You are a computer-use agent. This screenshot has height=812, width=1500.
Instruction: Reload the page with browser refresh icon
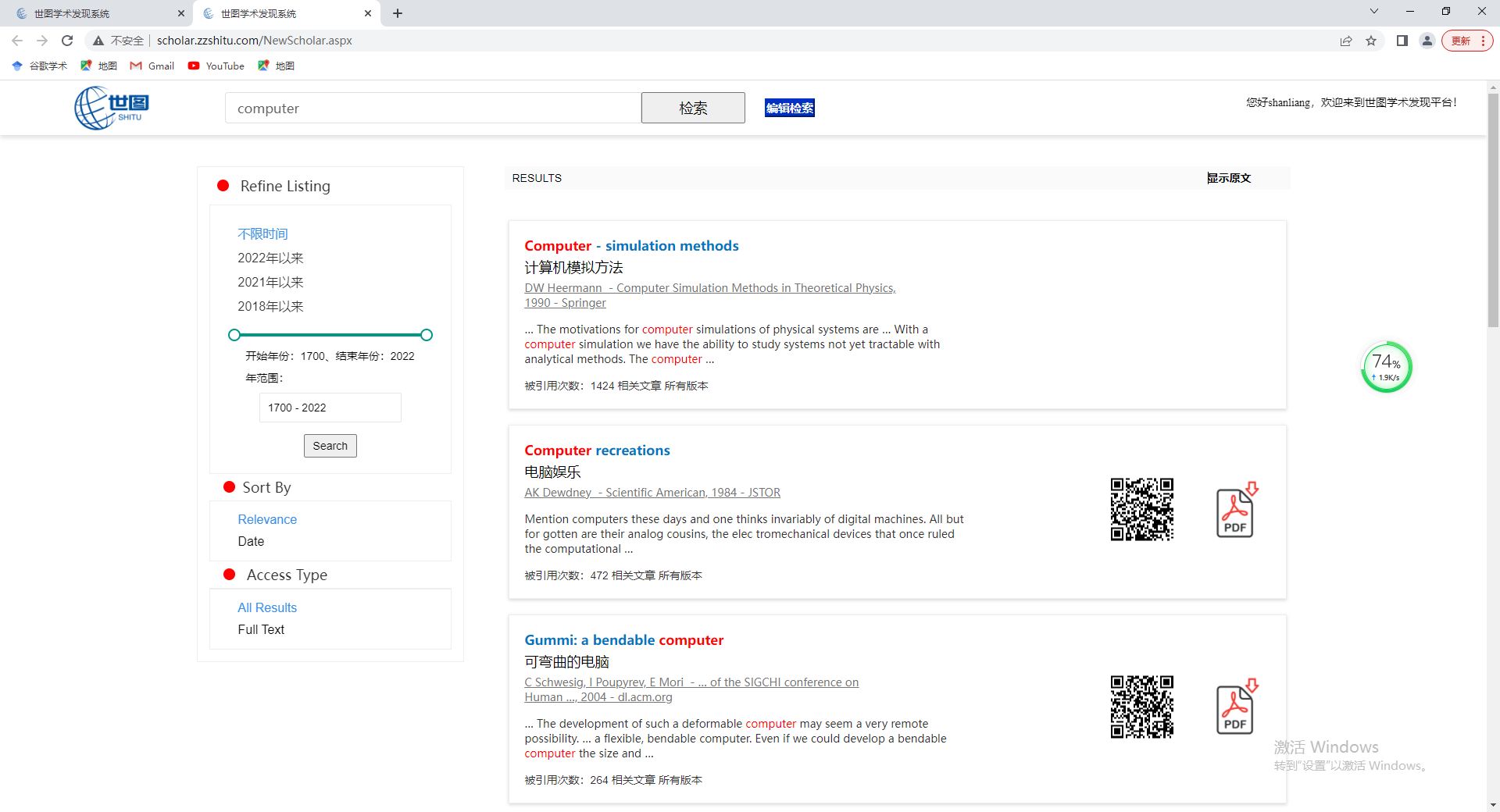pyautogui.click(x=67, y=41)
